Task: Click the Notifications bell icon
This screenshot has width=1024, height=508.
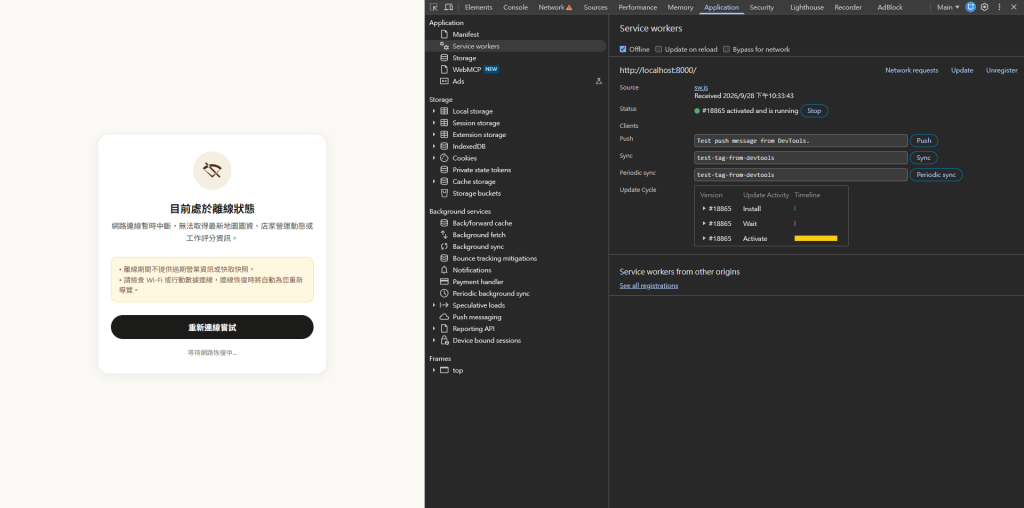Action: pyautogui.click(x=445, y=270)
